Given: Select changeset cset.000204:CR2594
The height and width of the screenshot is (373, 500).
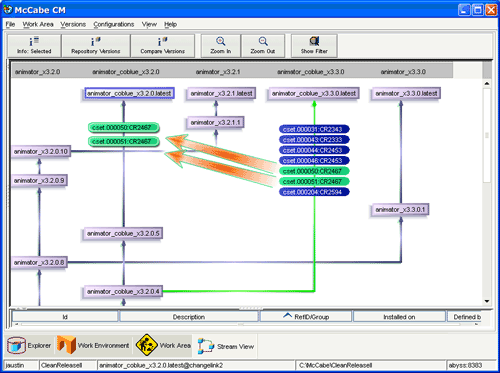Looking at the screenshot, I should click(x=314, y=192).
